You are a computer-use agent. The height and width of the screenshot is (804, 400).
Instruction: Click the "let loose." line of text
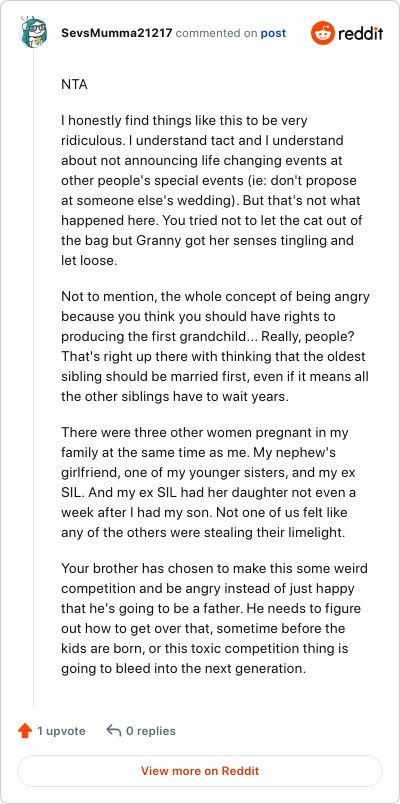tap(89, 260)
